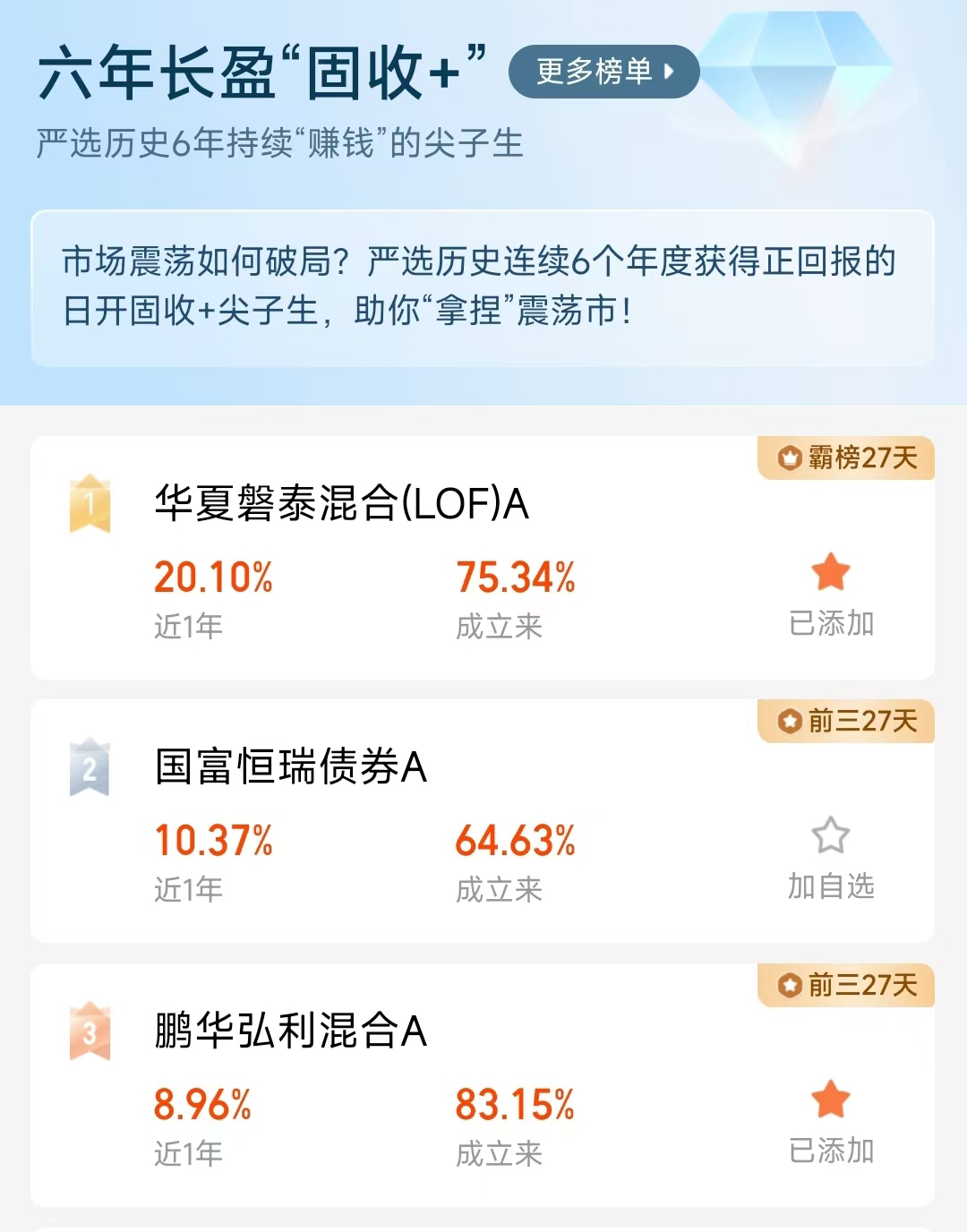Open the 国富恒瑞债券A fund details
967x1232 pixels.
[x=290, y=766]
